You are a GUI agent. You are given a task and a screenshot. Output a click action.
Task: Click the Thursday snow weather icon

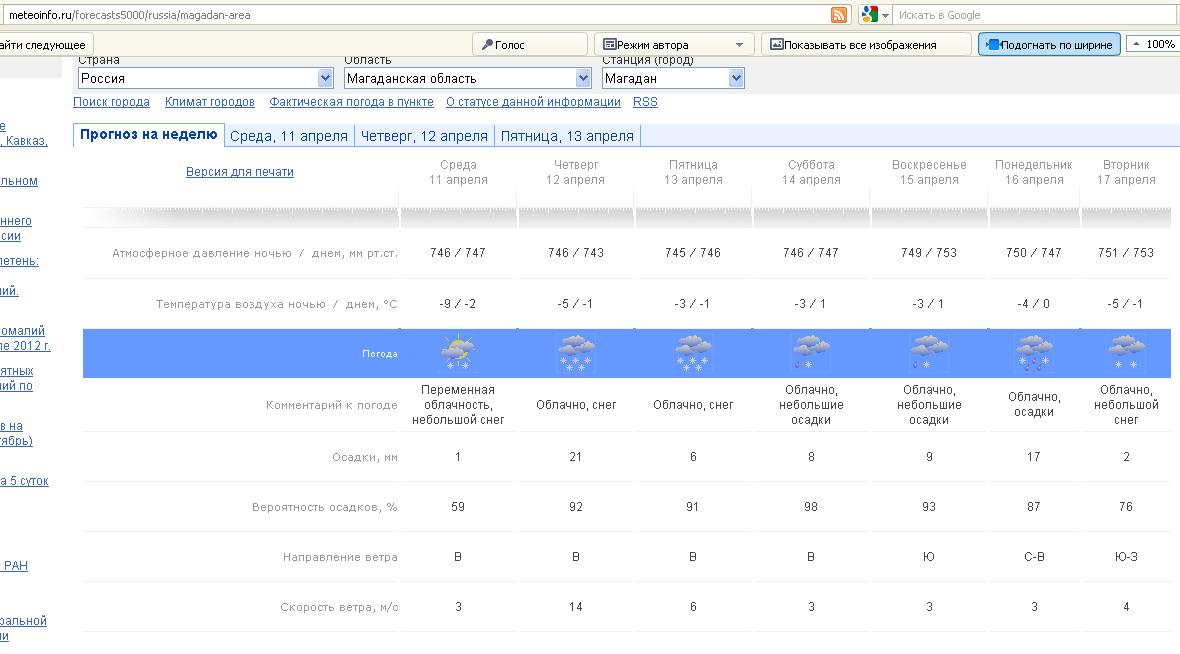pos(576,354)
